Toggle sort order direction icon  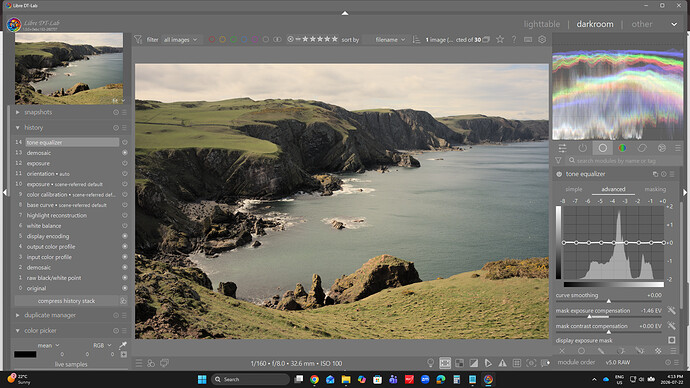click(416, 40)
